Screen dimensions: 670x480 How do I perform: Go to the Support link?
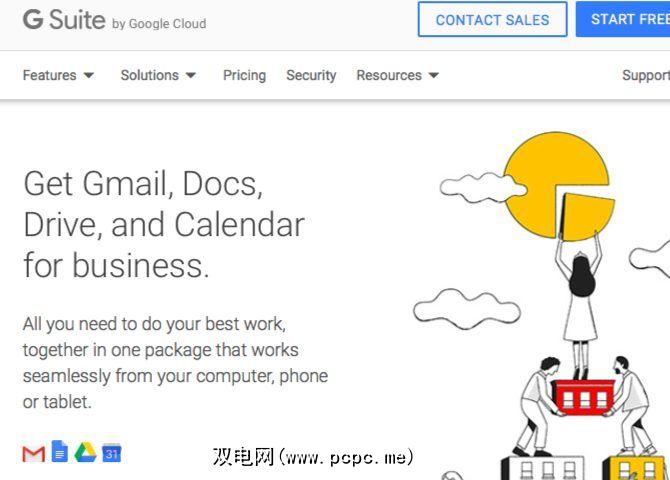(646, 75)
